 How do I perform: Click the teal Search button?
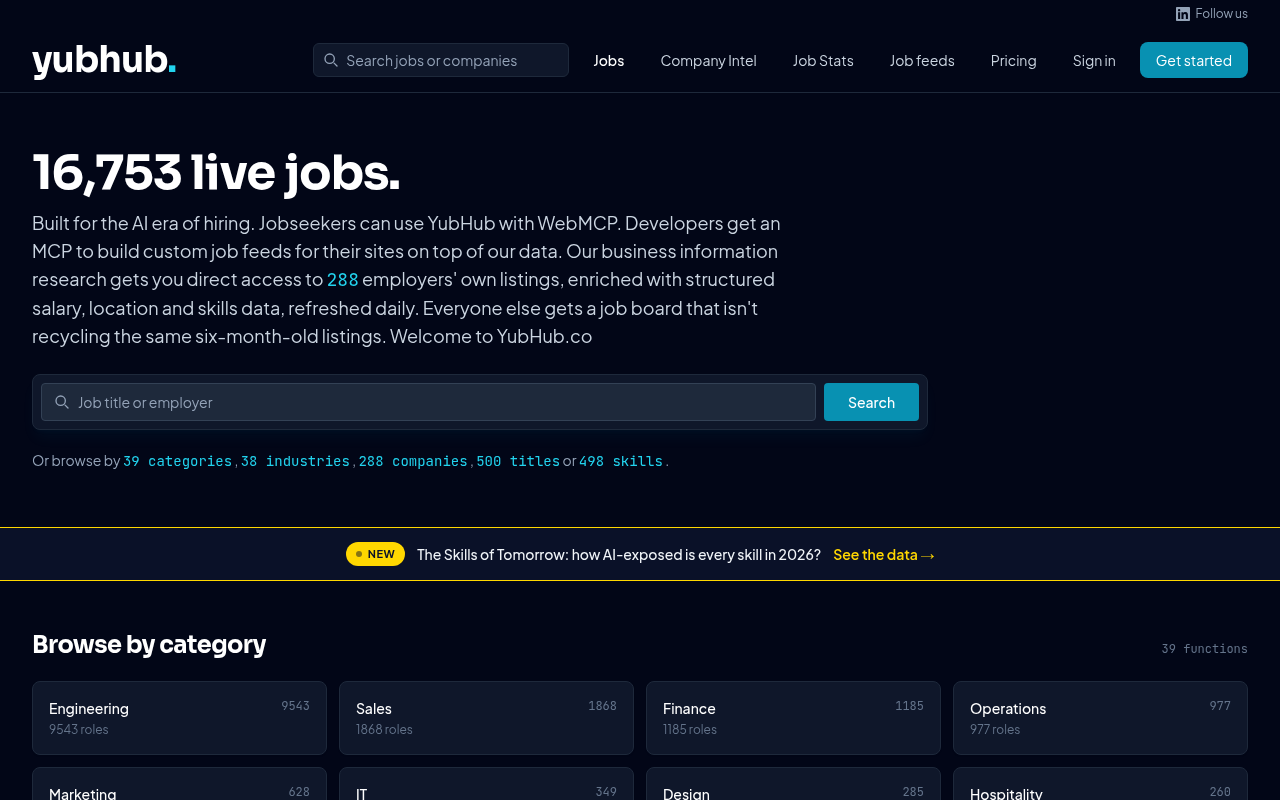(871, 402)
